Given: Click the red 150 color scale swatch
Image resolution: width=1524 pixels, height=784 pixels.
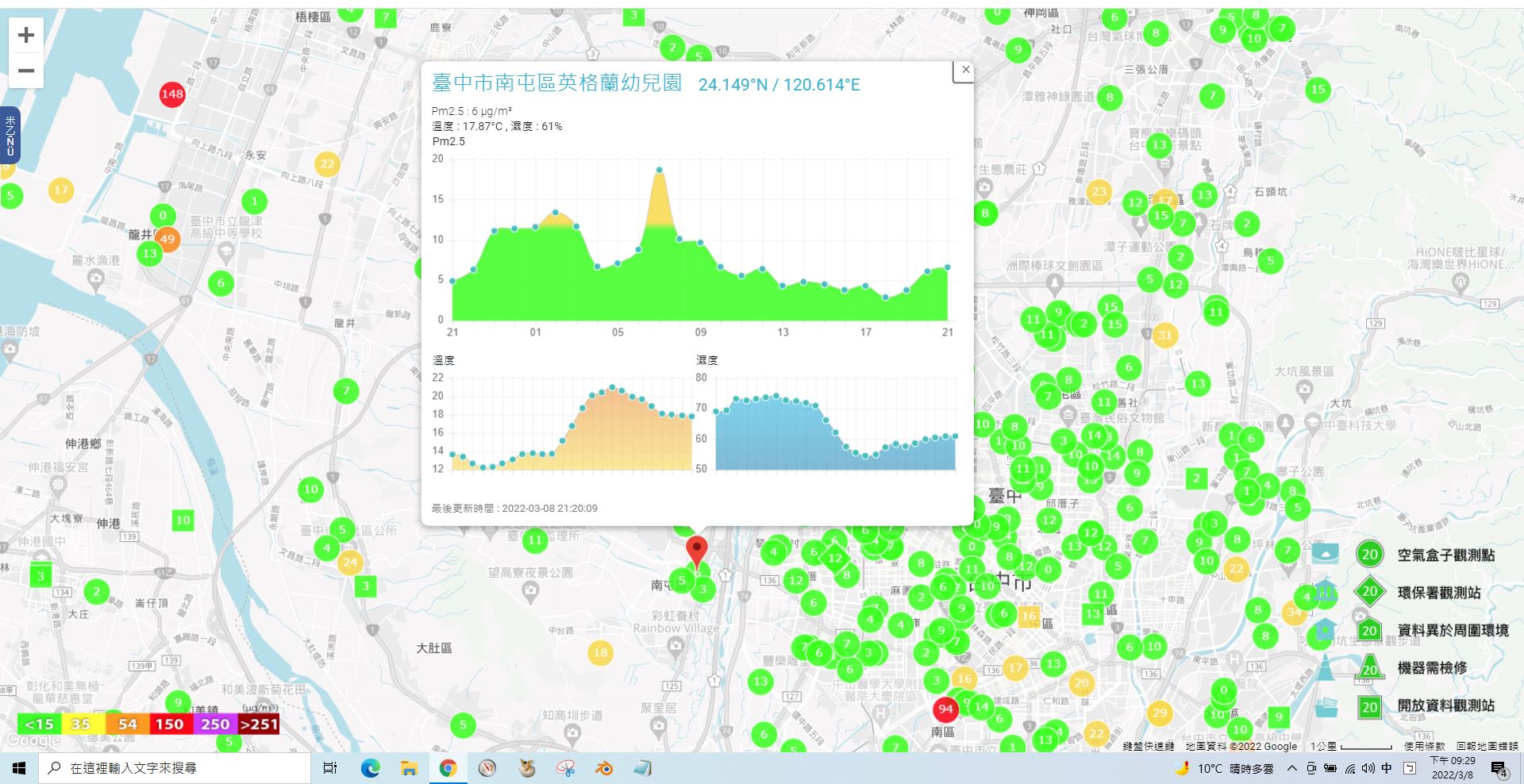Looking at the screenshot, I should click(170, 724).
